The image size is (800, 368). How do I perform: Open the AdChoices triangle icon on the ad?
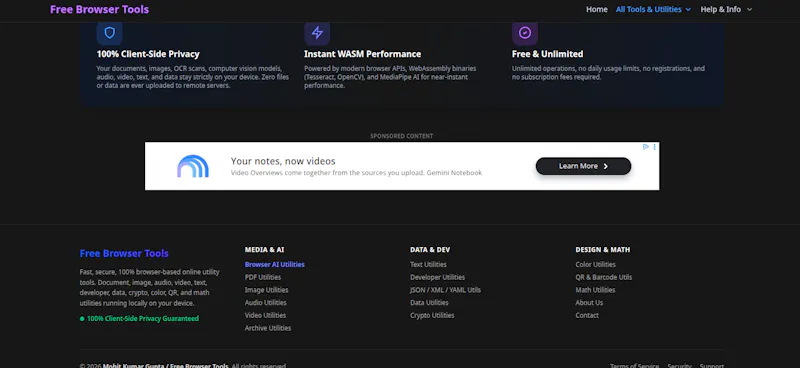pos(645,147)
